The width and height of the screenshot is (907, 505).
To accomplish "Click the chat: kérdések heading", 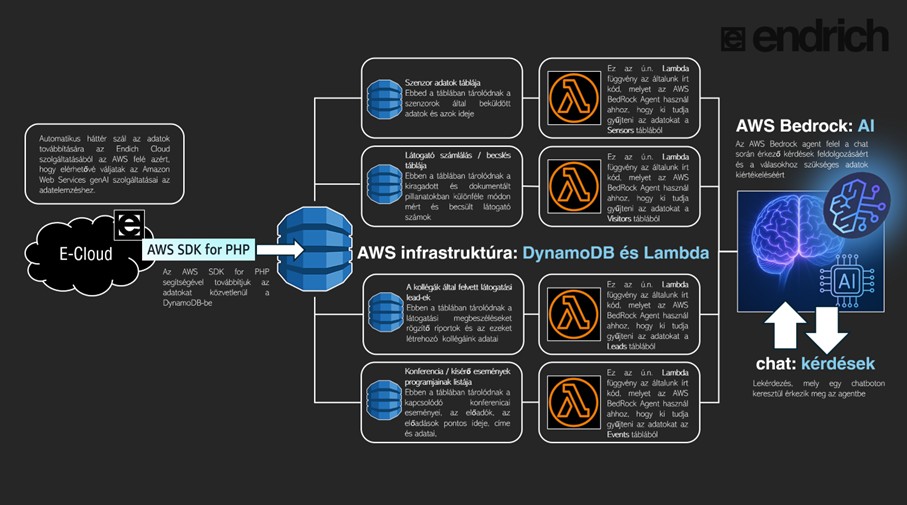I will (815, 364).
